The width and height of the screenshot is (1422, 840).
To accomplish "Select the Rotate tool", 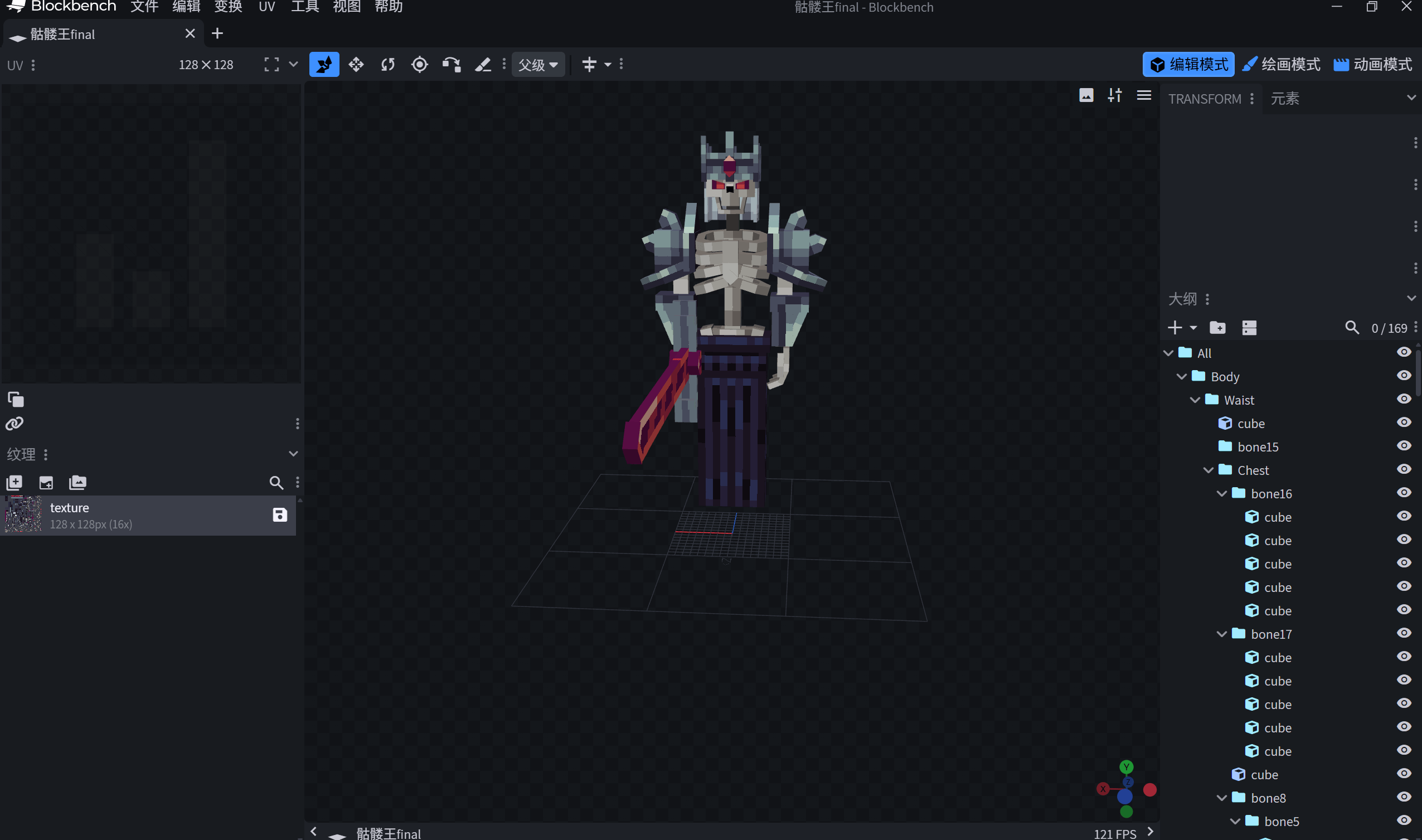I will click(388, 65).
